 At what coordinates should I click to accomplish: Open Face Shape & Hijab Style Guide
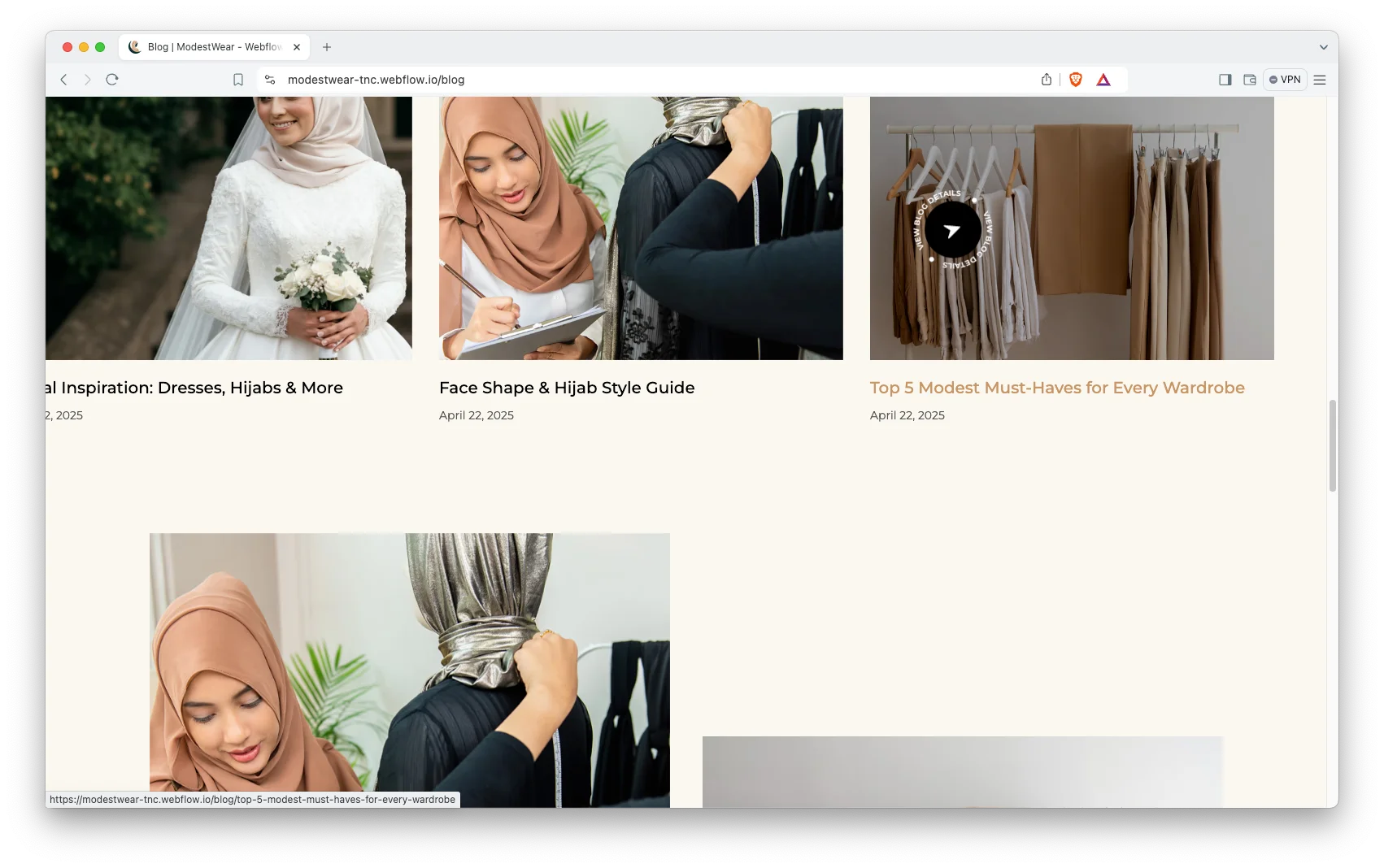(567, 388)
